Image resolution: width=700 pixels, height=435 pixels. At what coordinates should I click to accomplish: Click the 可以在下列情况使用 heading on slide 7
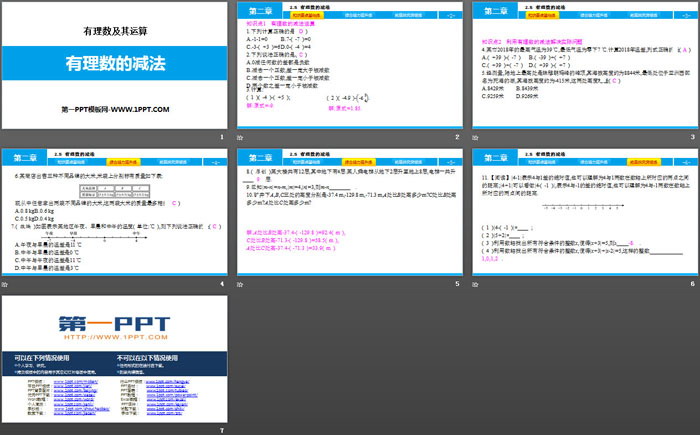pyautogui.click(x=42, y=356)
